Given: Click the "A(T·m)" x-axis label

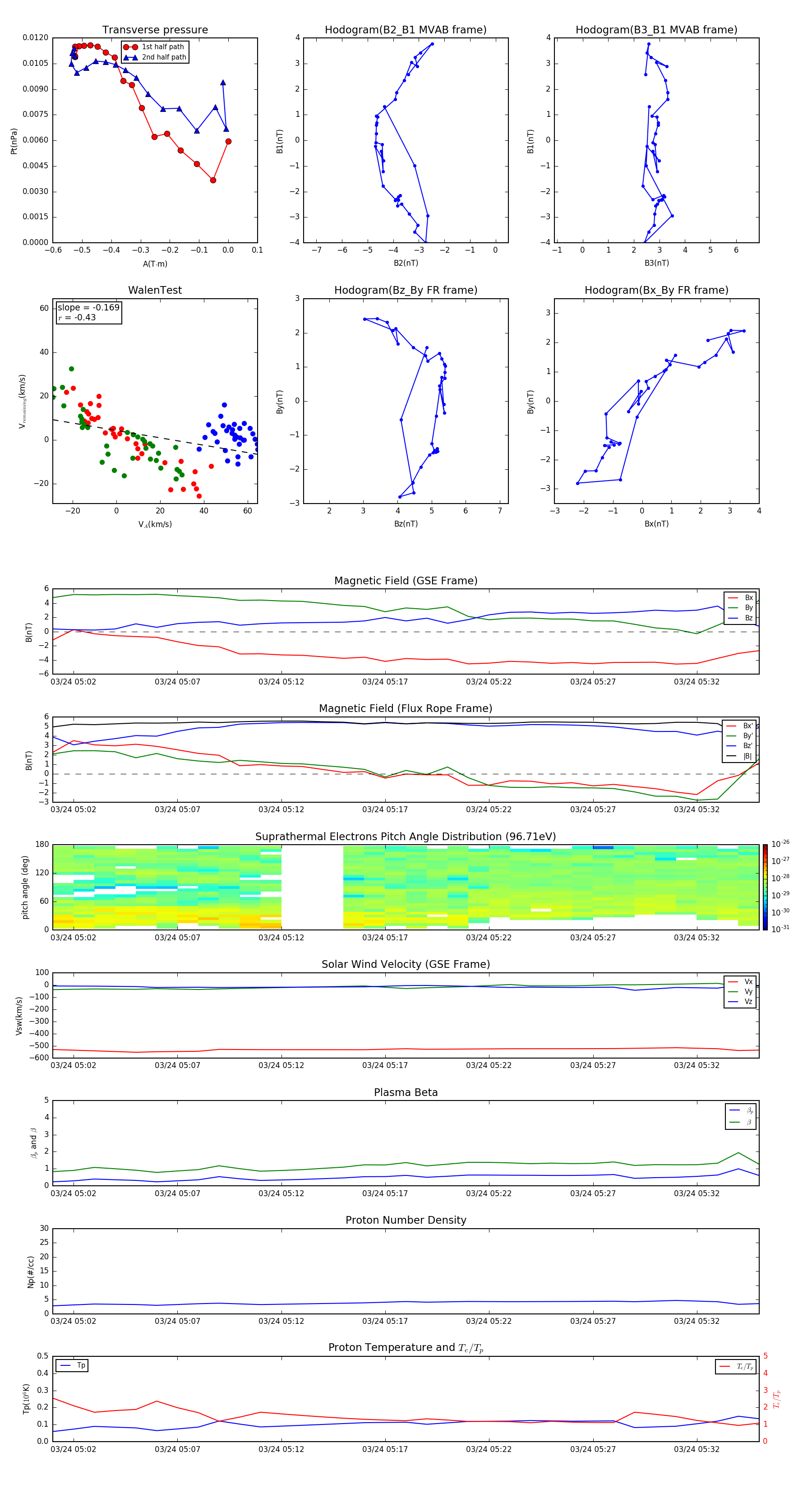Looking at the screenshot, I should coord(155,264).
